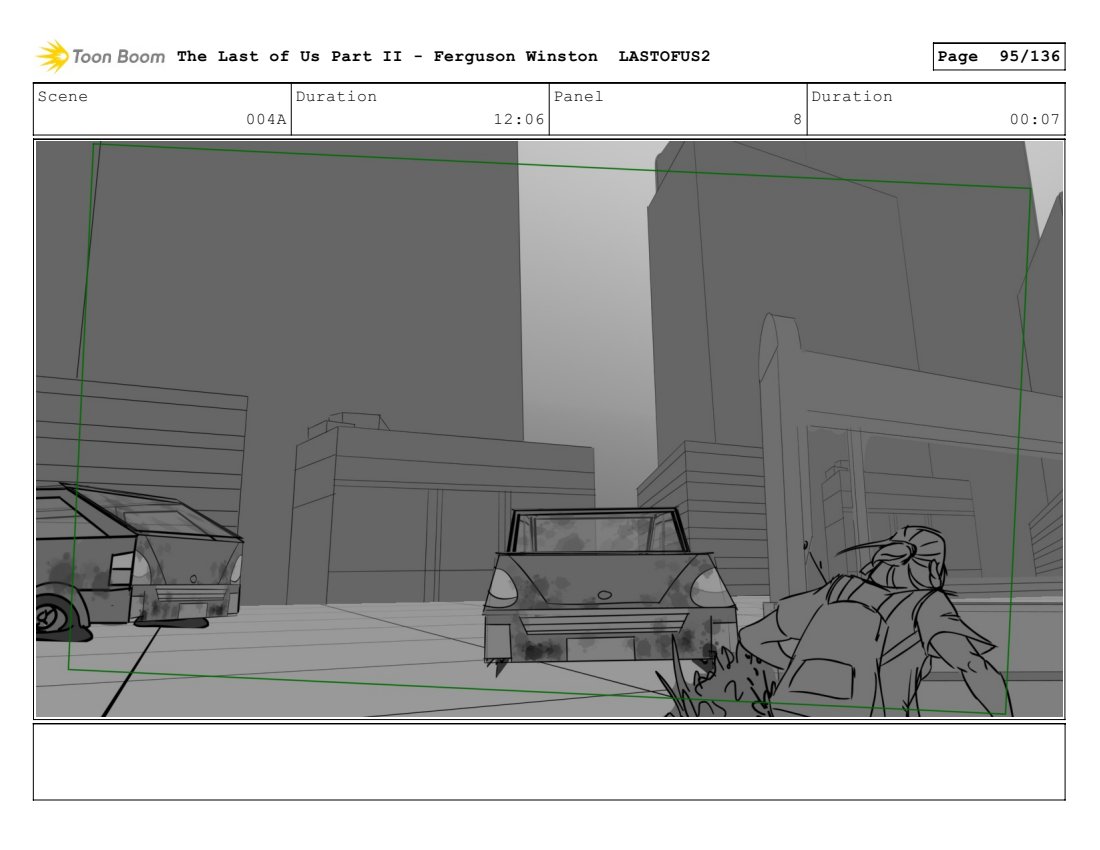Click the panel Duration value '00:07'

[1035, 119]
